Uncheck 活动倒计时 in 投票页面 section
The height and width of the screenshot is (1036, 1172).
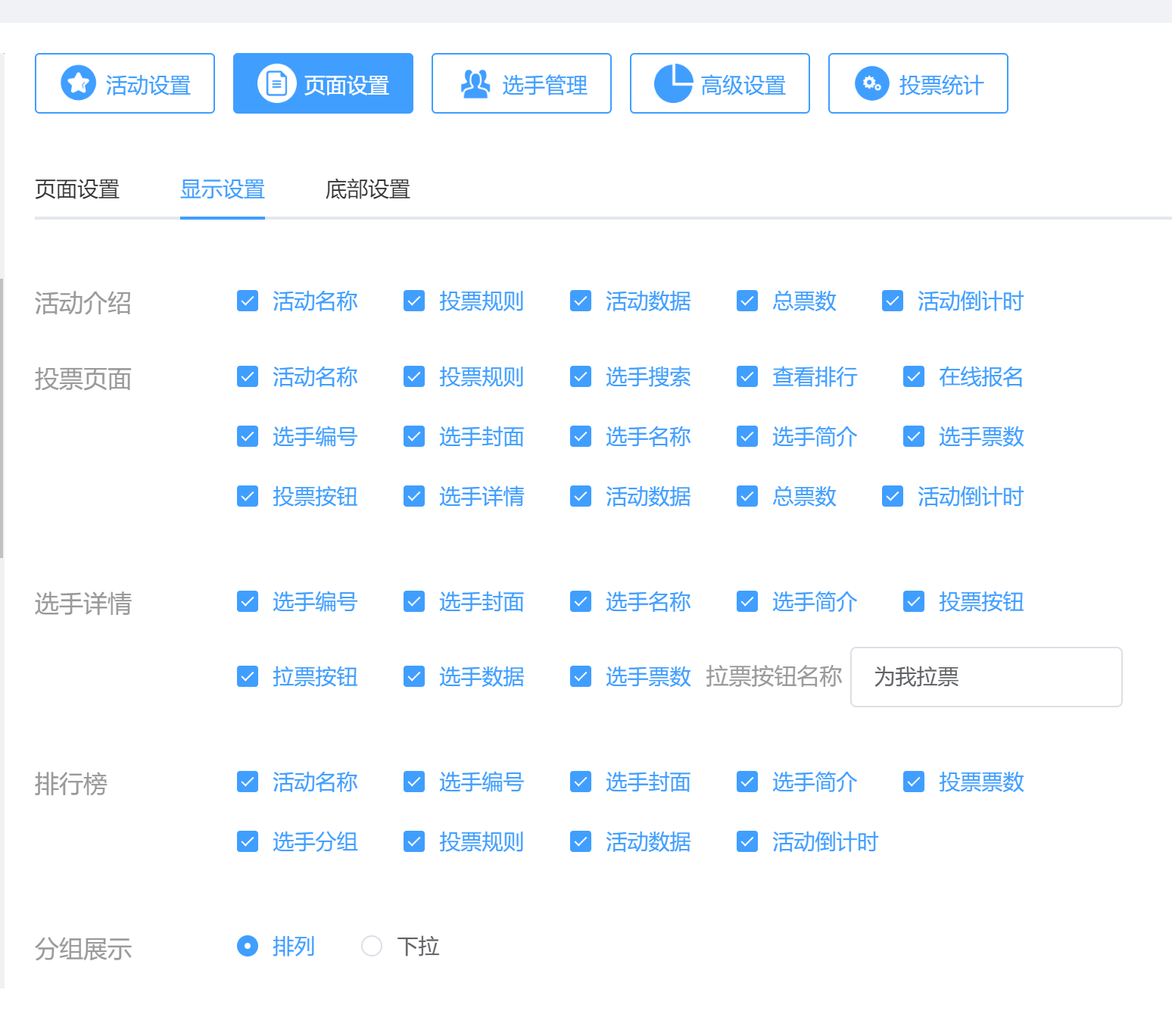pyautogui.click(x=893, y=496)
